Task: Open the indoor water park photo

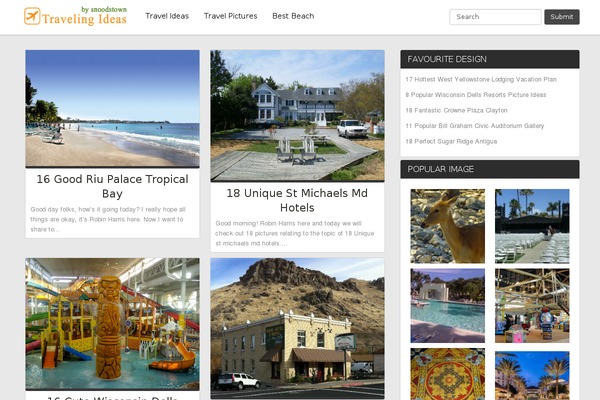Action: point(112,324)
